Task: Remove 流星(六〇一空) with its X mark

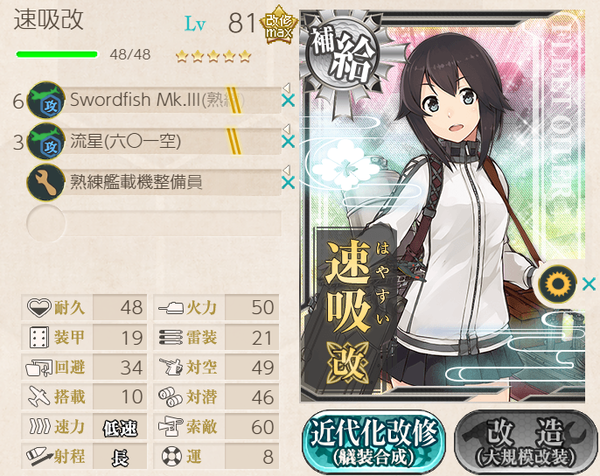Action: click(288, 142)
